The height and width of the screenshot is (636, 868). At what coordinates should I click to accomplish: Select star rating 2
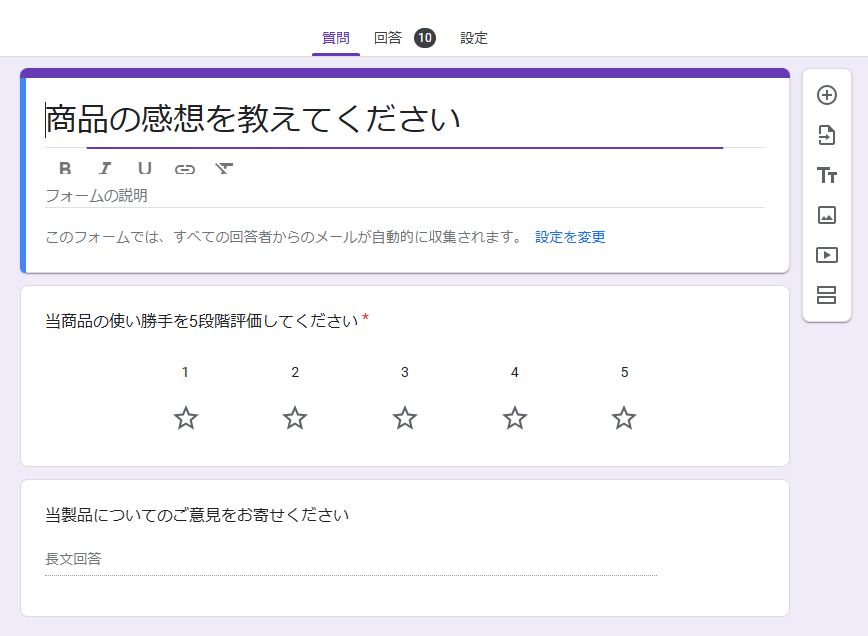(295, 418)
